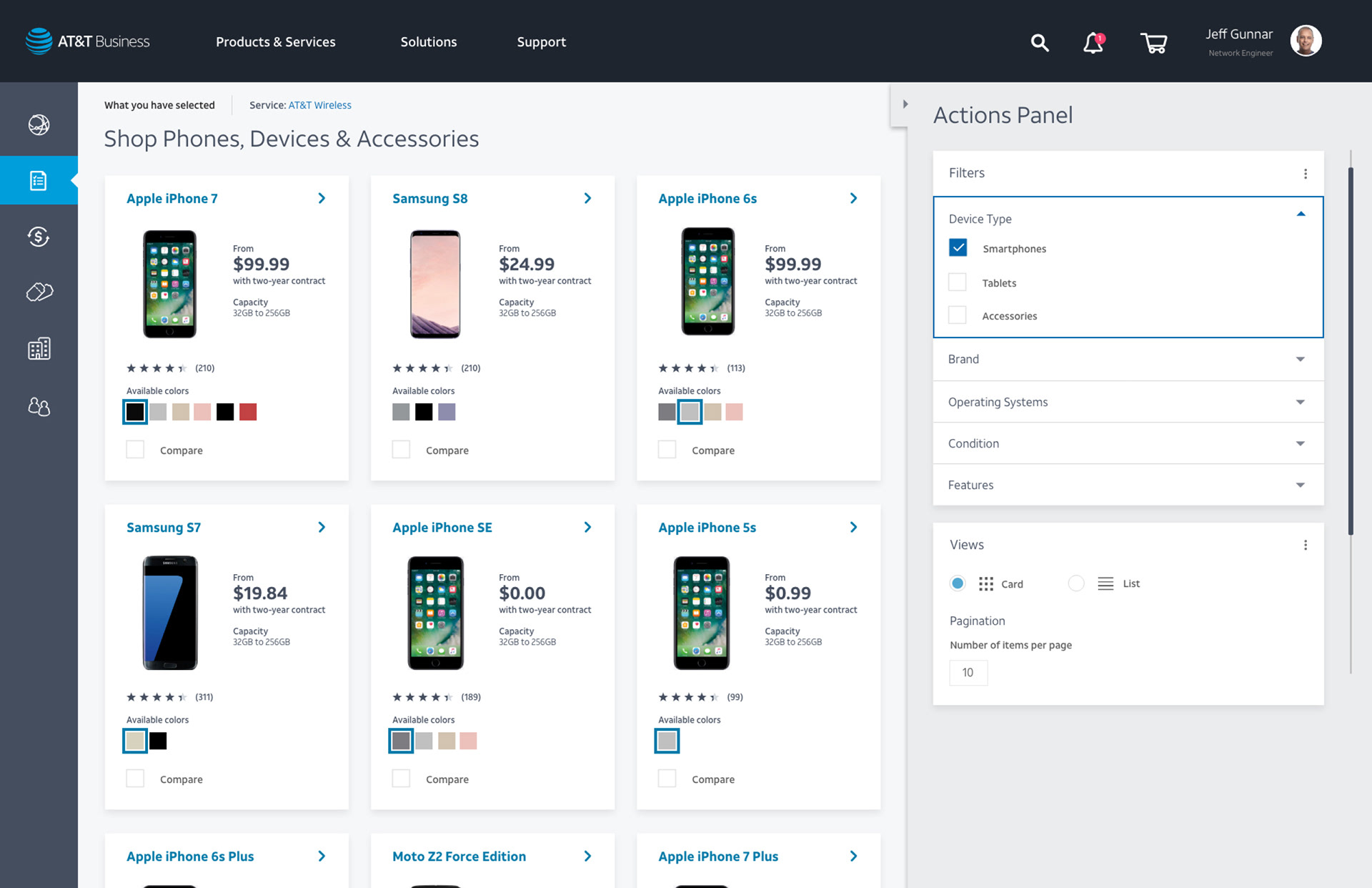Select the Card view radio button
Screen dimensions: 1372x888
[x=958, y=583]
